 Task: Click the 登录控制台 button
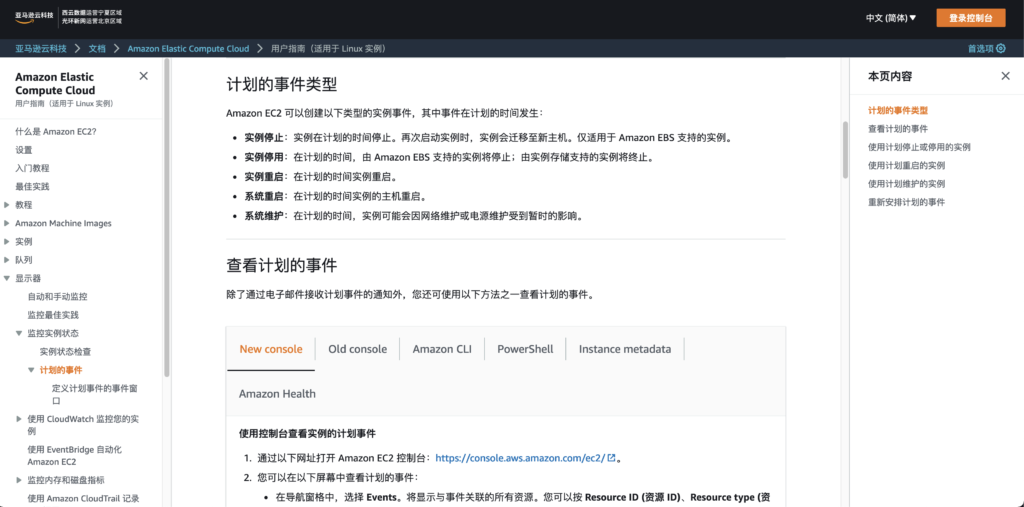970,18
